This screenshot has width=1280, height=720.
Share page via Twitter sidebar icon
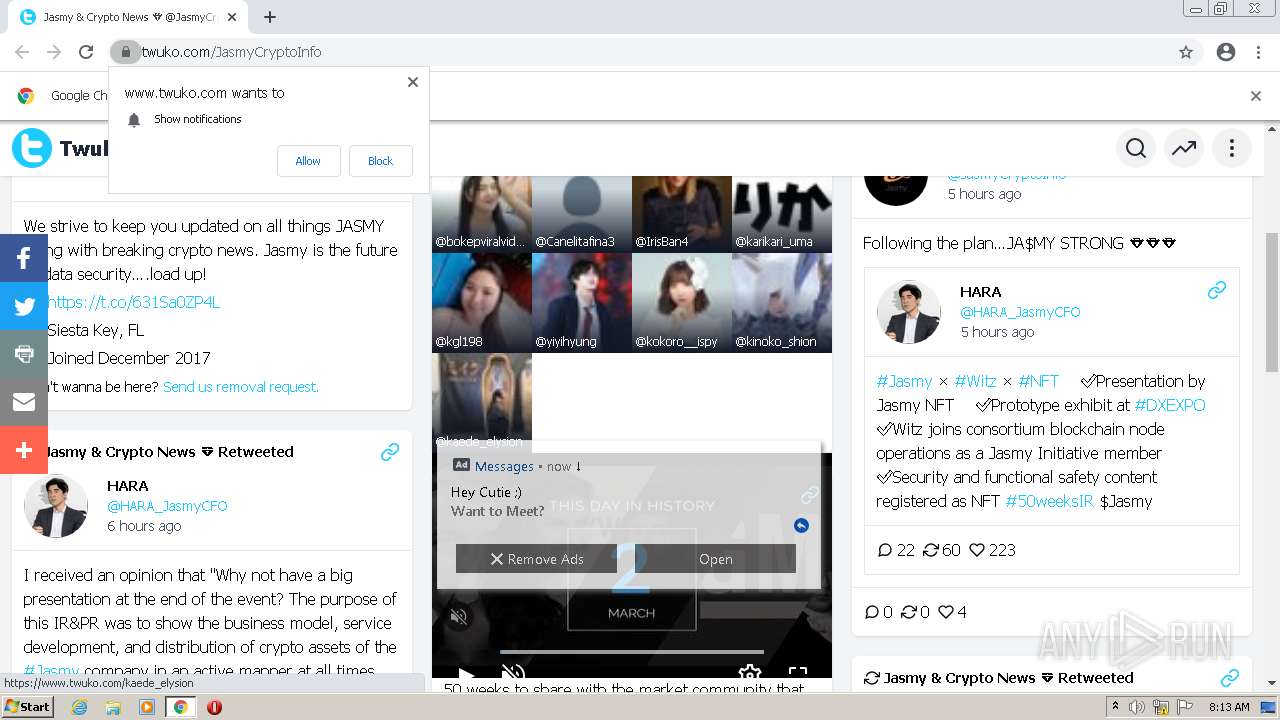[x=24, y=306]
